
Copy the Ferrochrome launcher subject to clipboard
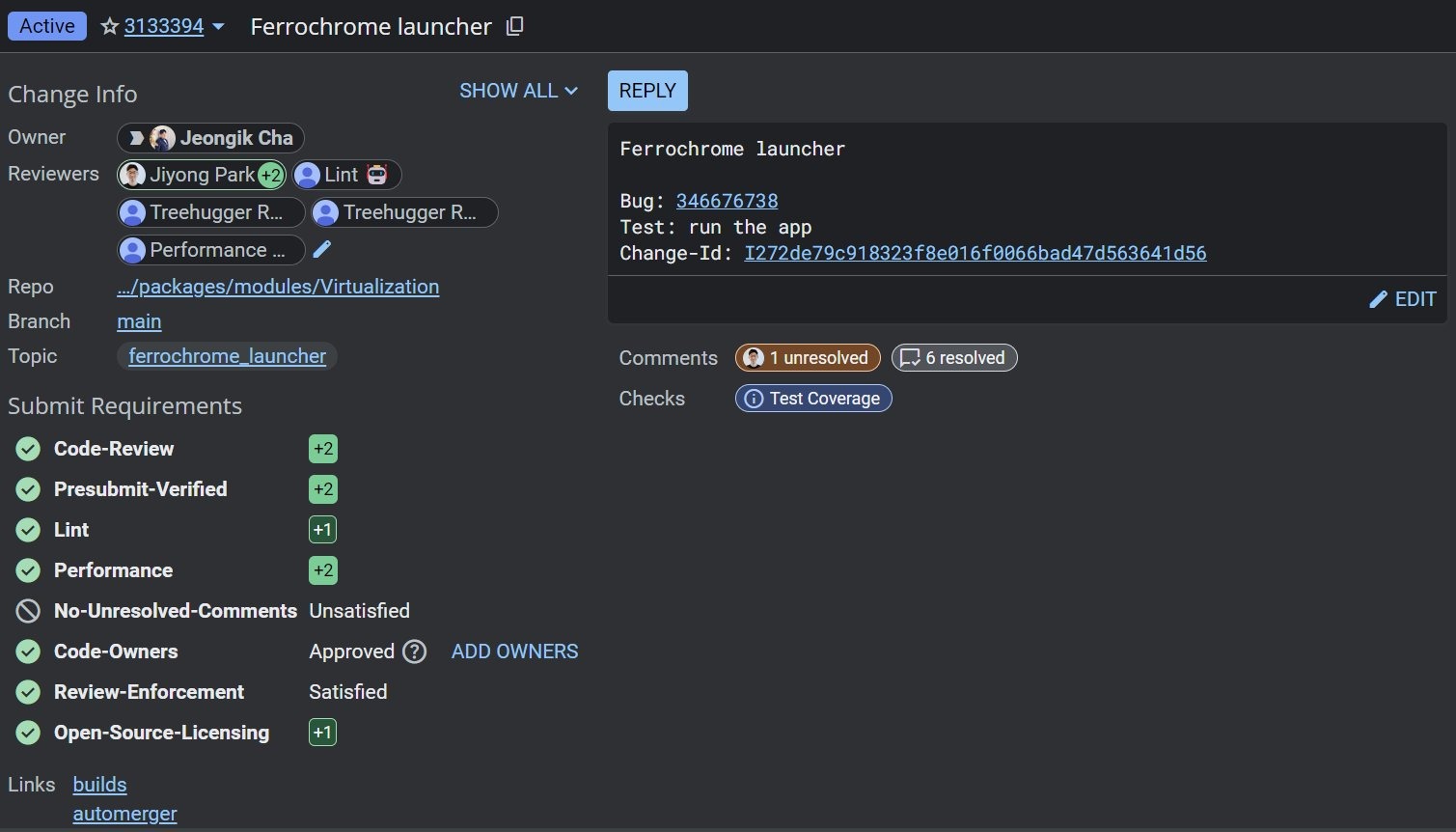(515, 27)
